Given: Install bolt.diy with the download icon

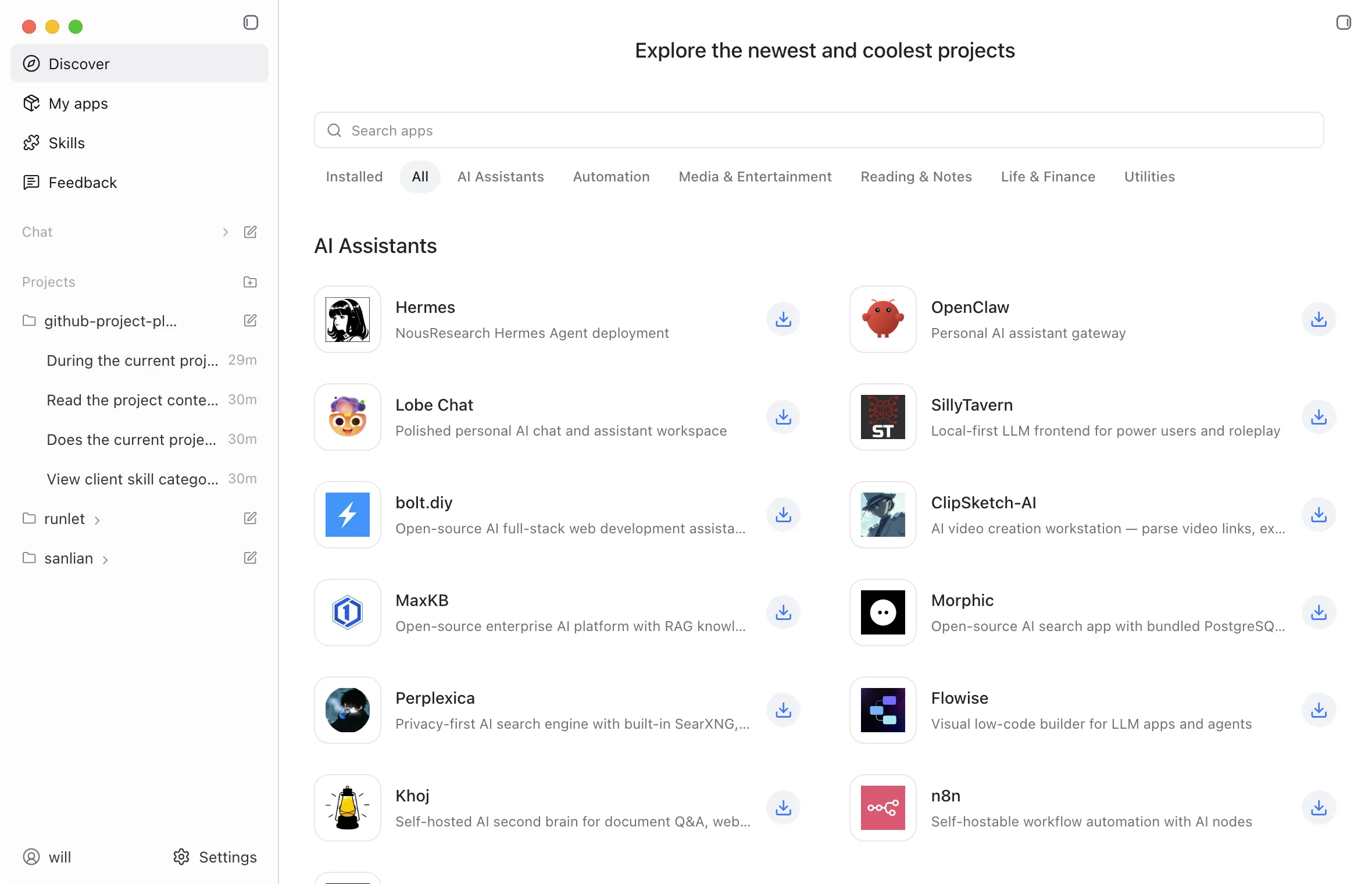Looking at the screenshot, I should coord(783,514).
